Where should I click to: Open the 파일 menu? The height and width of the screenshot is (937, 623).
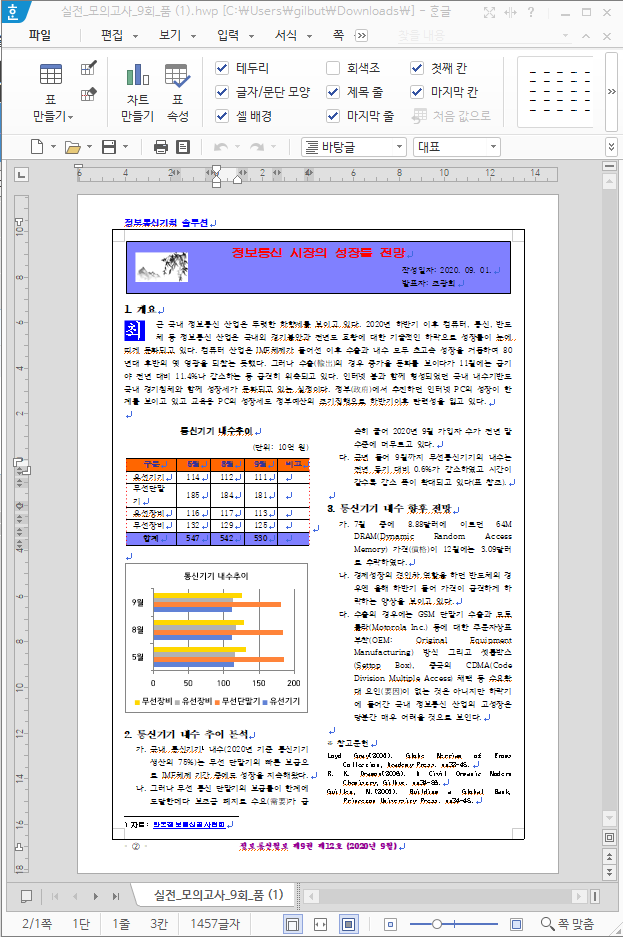click(x=40, y=35)
